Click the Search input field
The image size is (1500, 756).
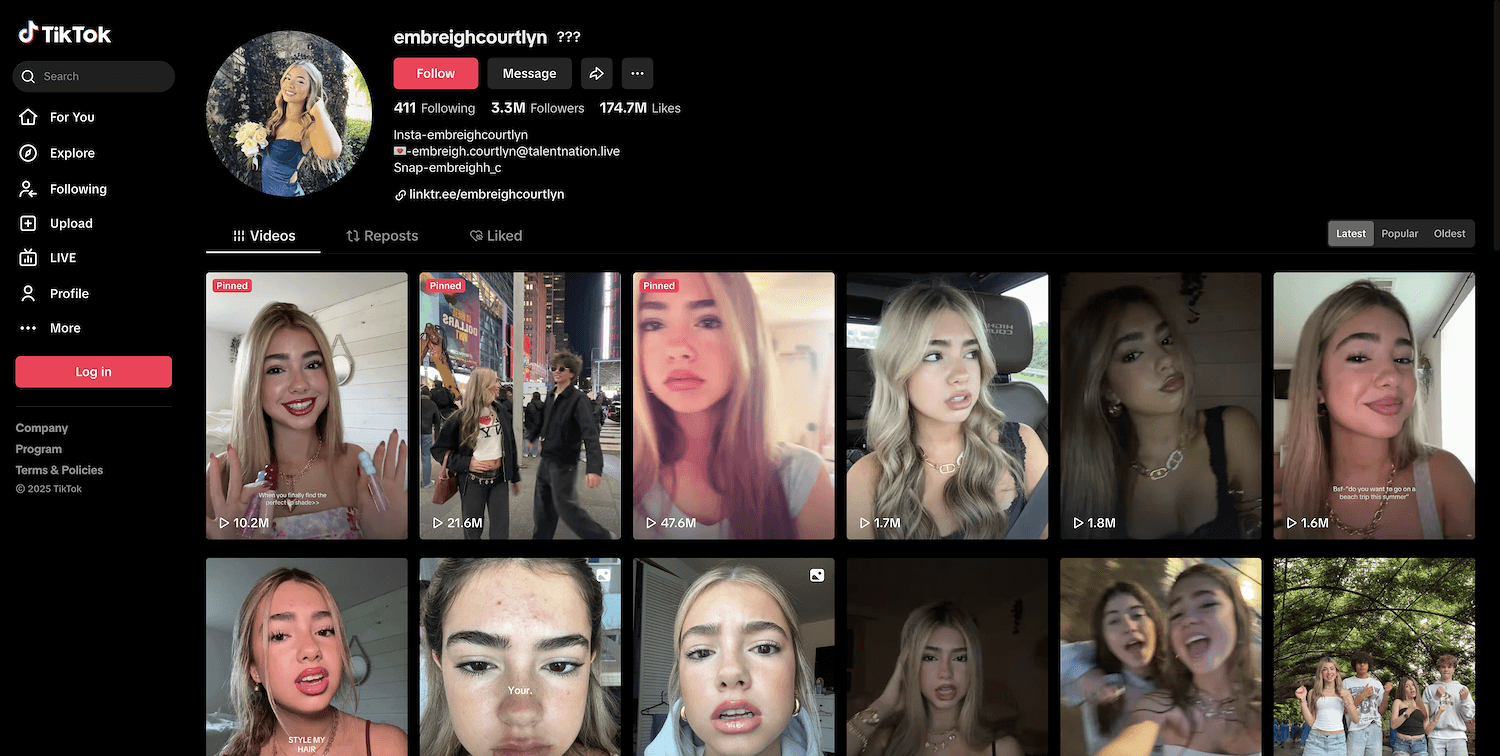coord(100,76)
